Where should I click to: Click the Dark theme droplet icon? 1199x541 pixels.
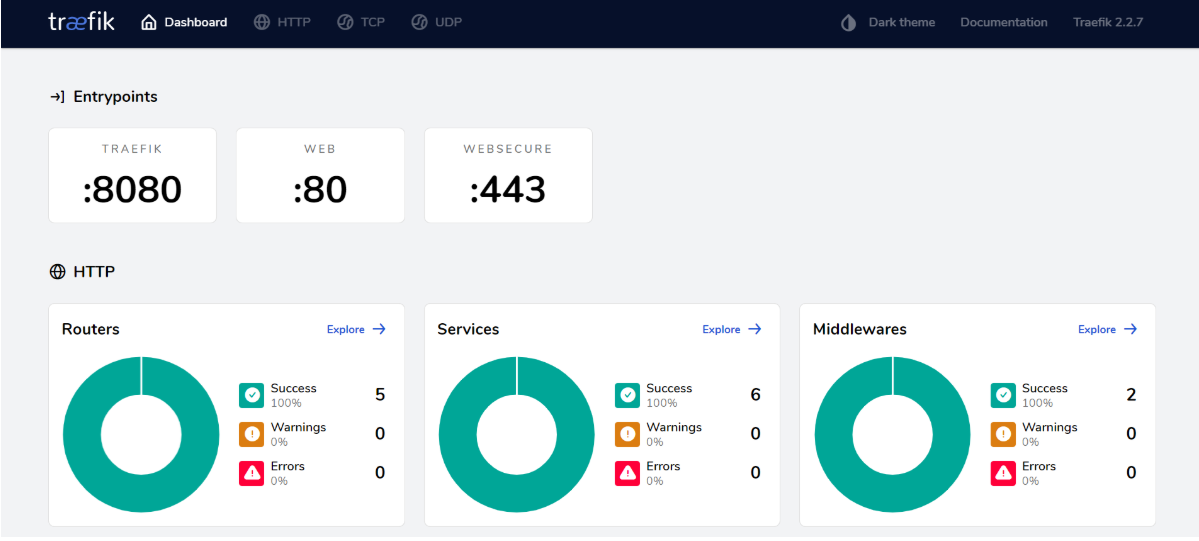[x=848, y=23]
